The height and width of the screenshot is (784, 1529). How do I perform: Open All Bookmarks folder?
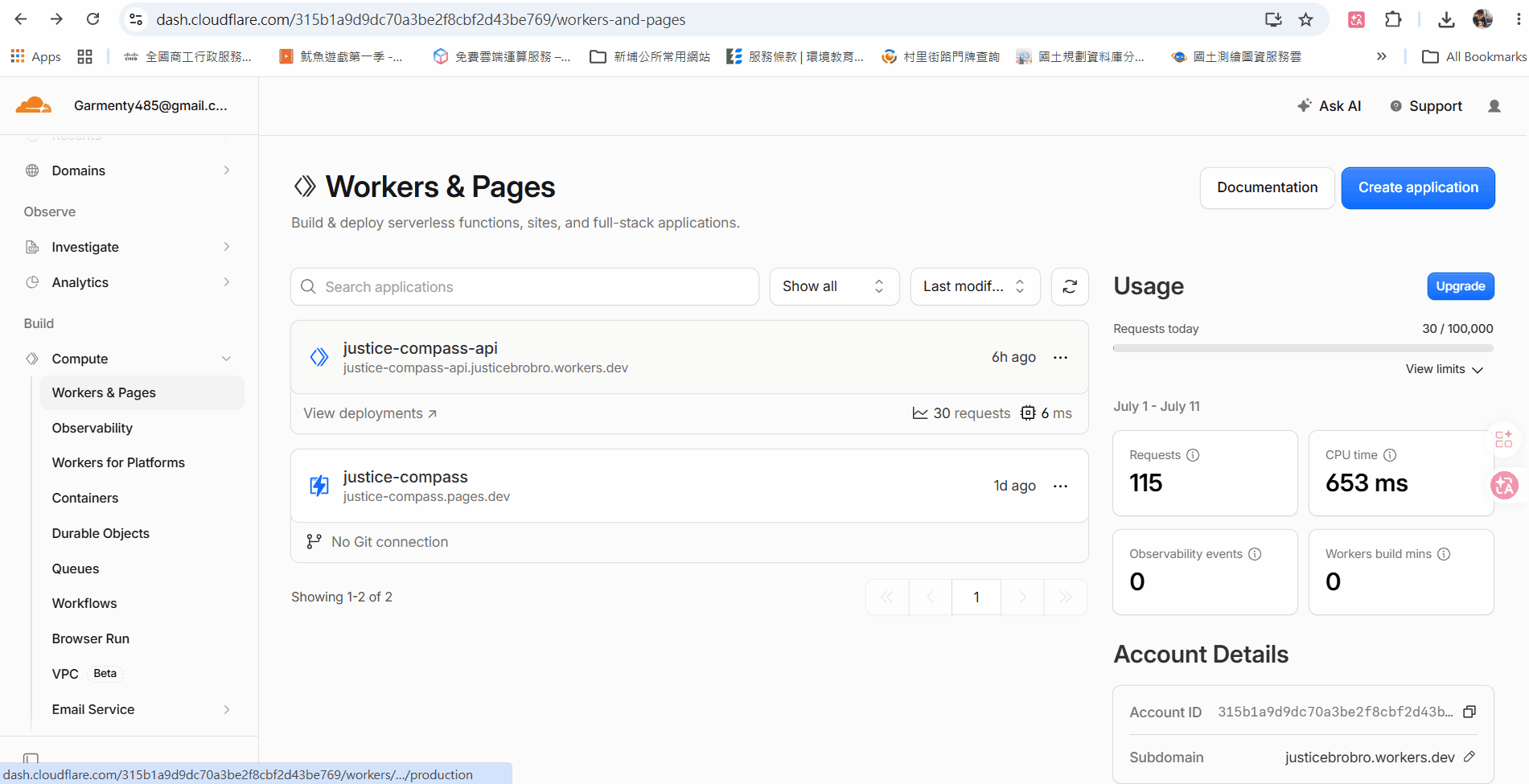[1474, 56]
